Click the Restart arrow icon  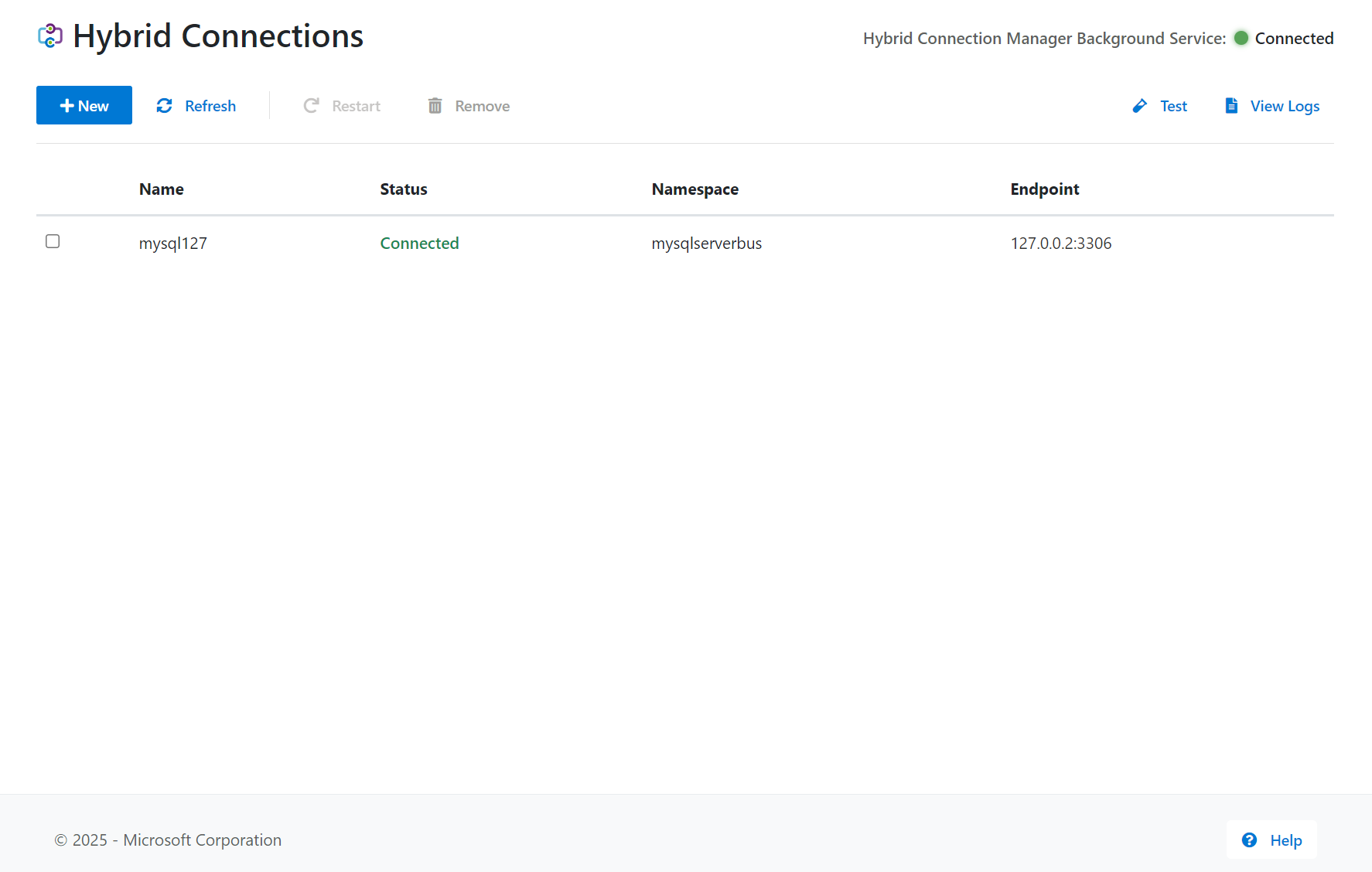click(x=312, y=106)
